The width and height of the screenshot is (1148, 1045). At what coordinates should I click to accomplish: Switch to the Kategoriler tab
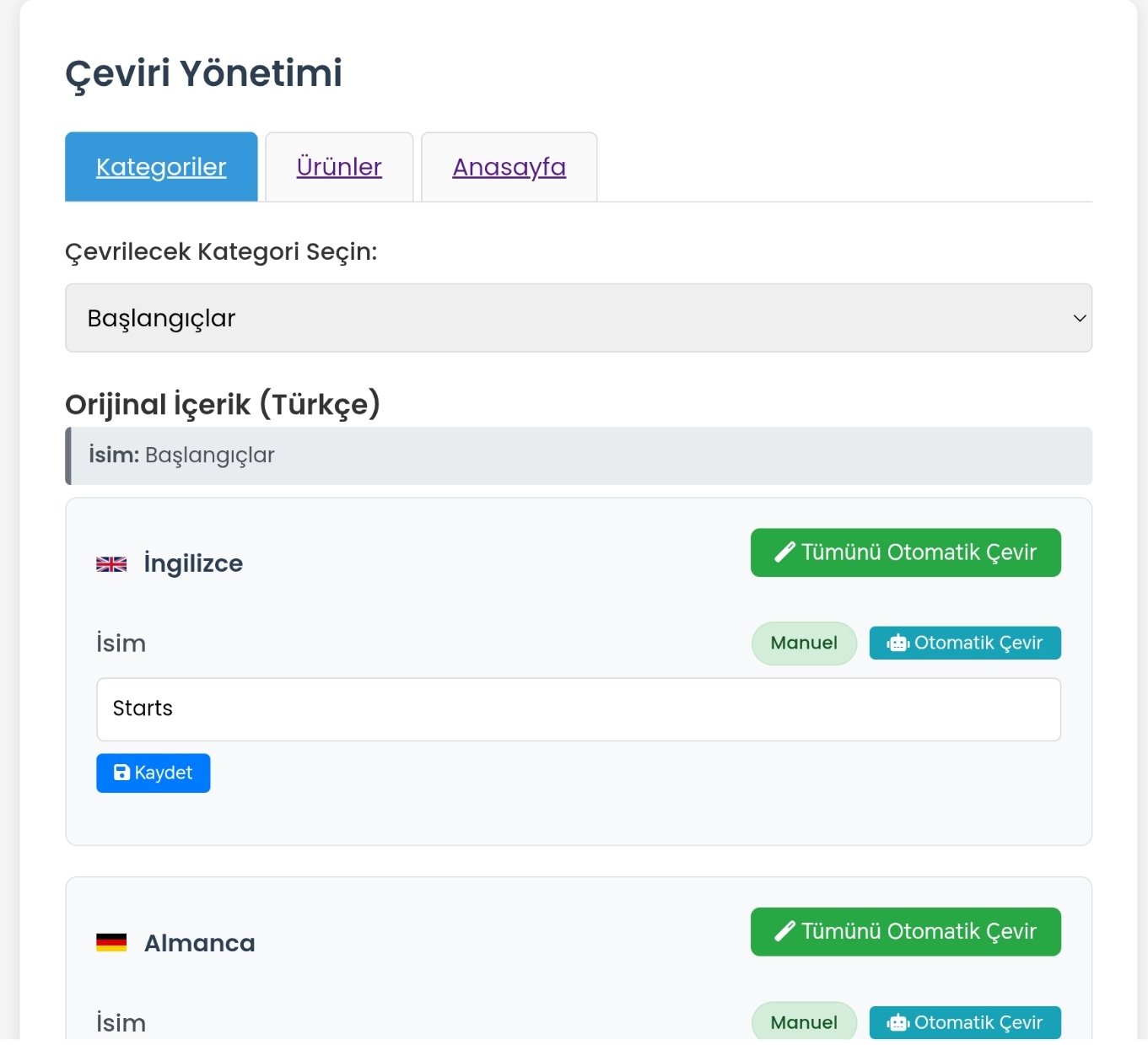pyautogui.click(x=161, y=167)
